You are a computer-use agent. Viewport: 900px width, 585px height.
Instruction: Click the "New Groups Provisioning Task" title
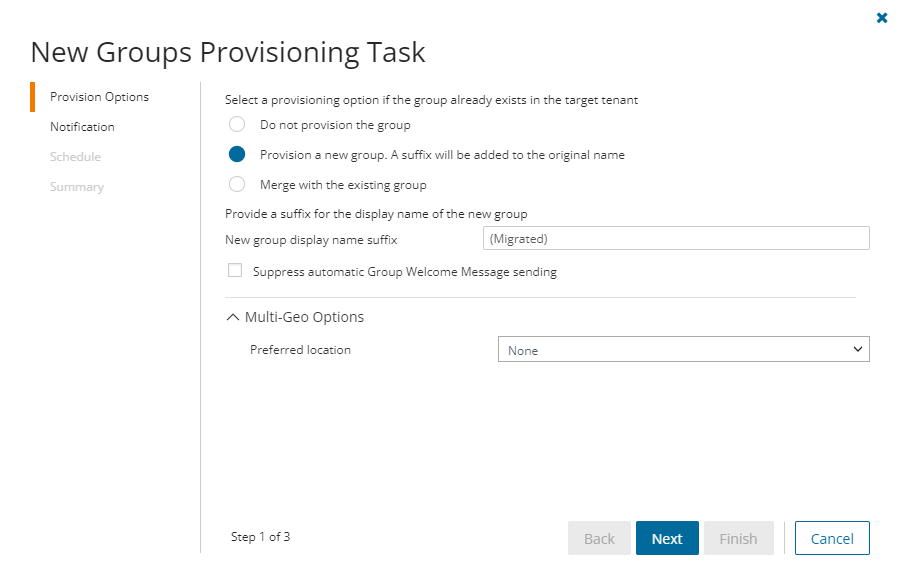pos(228,52)
